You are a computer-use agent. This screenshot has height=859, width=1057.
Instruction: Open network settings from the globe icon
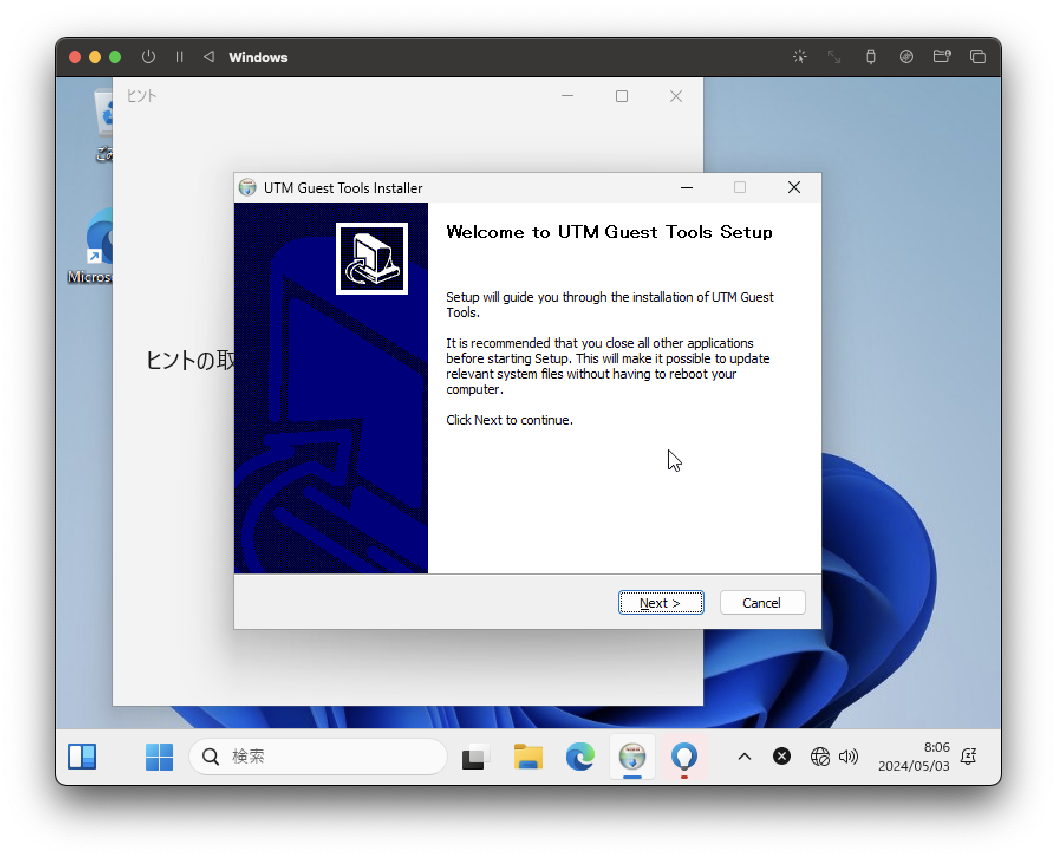(820, 757)
